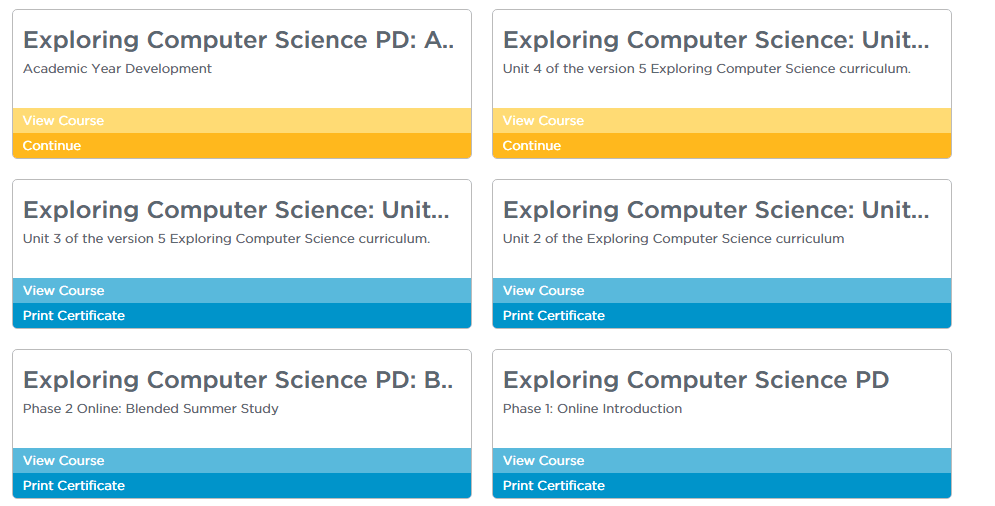Continue the Academic Year Development course
Screen dimensions: 995x506
52,146
